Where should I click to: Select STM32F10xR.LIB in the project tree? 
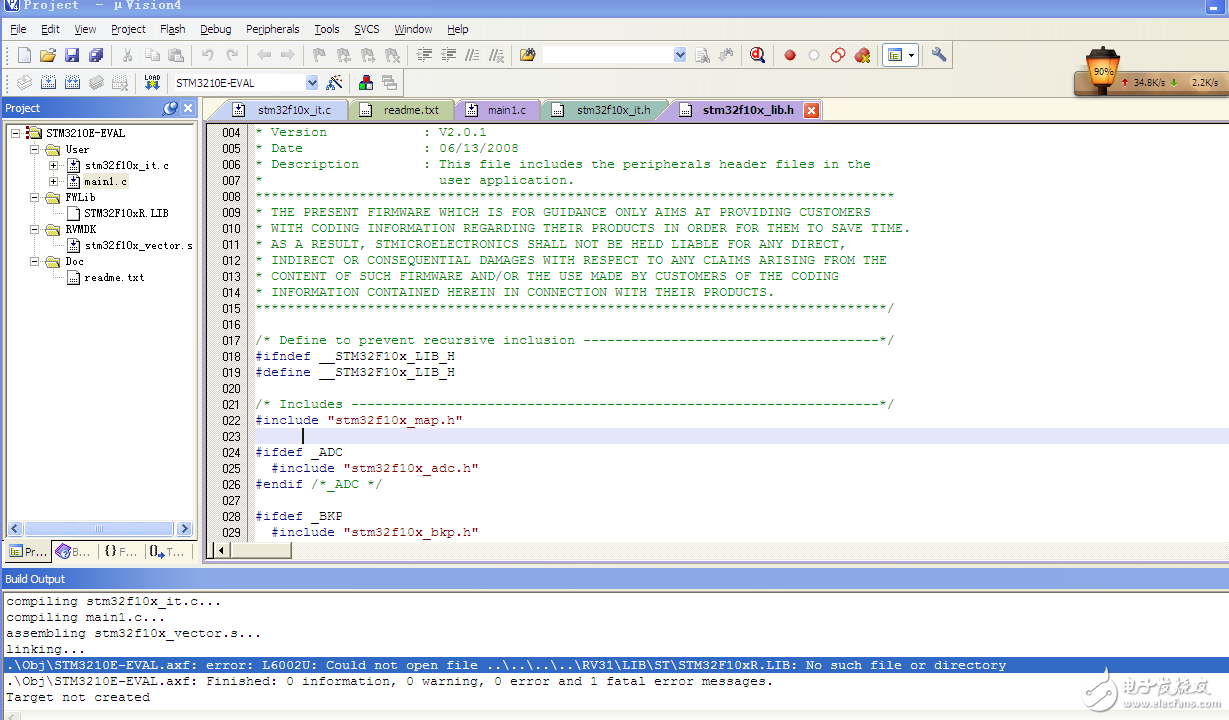(x=125, y=213)
